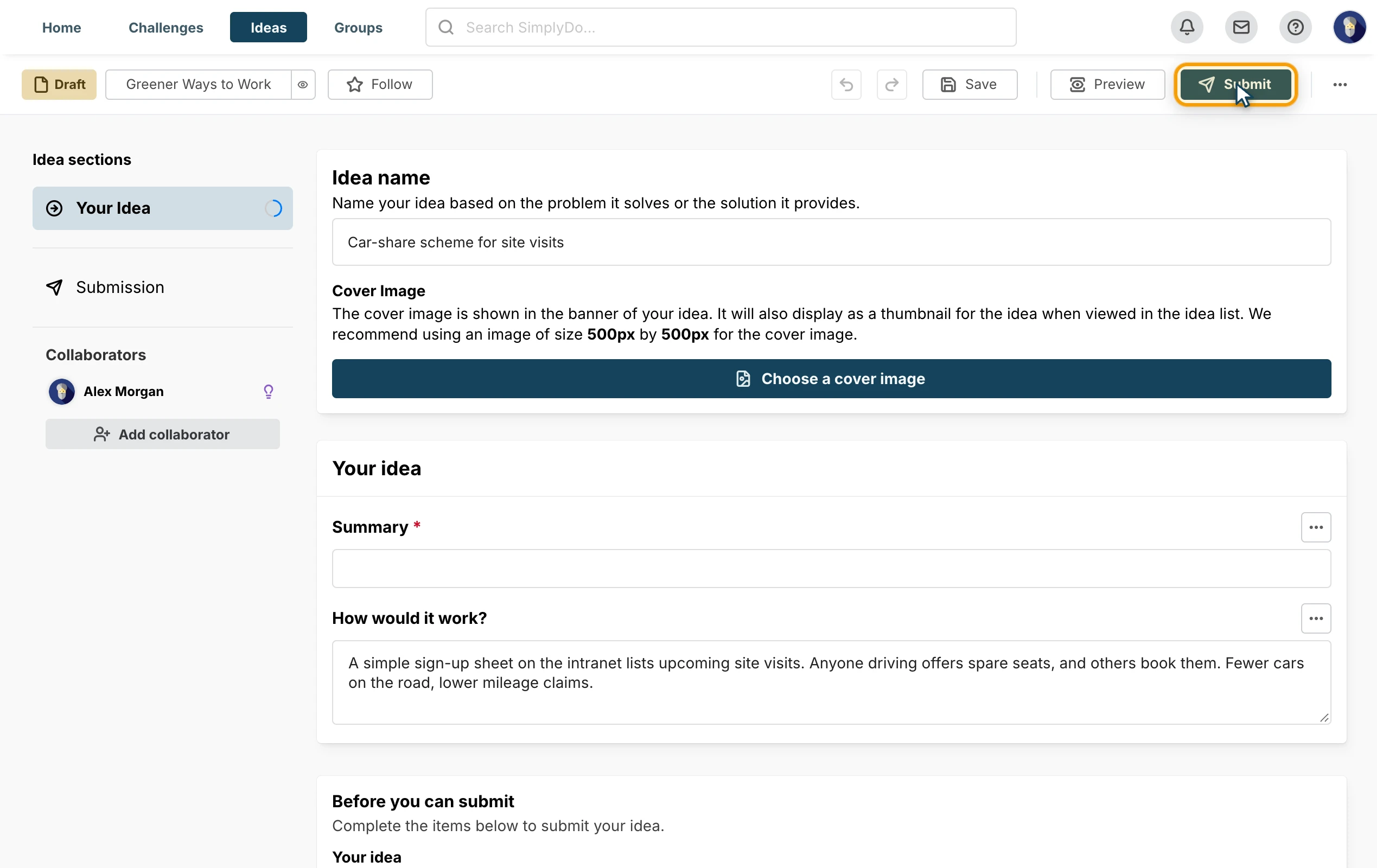
Task: Click Add collaborator button
Action: coord(162,434)
